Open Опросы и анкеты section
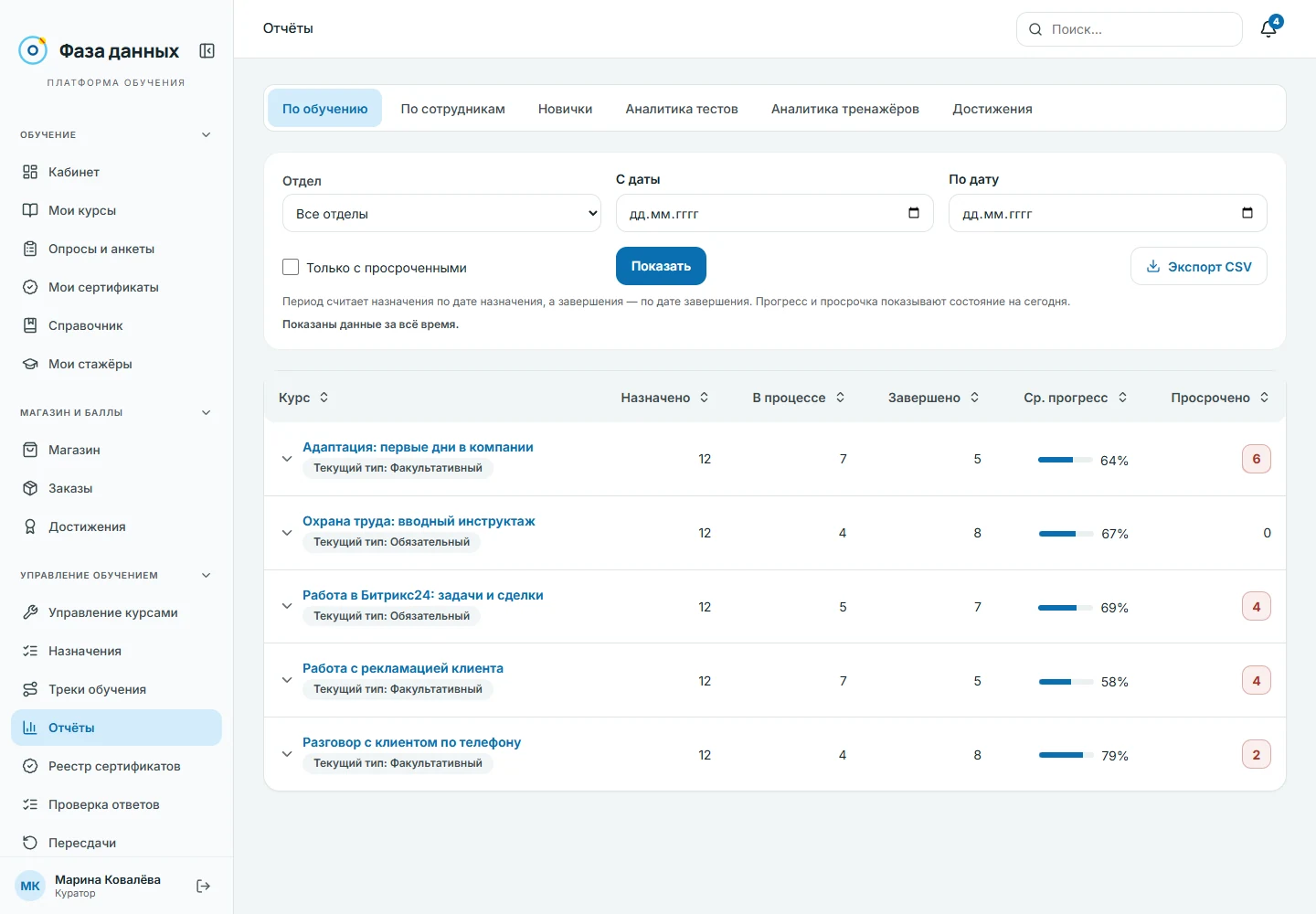Screen dimensions: 1316x914 tap(116, 249)
